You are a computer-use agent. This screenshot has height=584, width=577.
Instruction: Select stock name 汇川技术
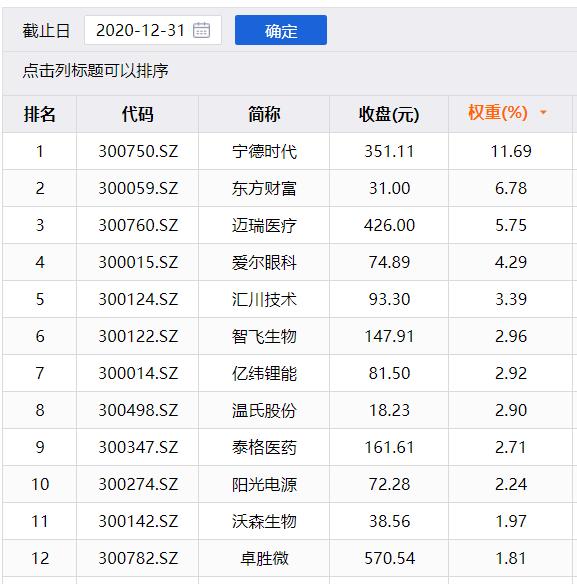click(264, 299)
